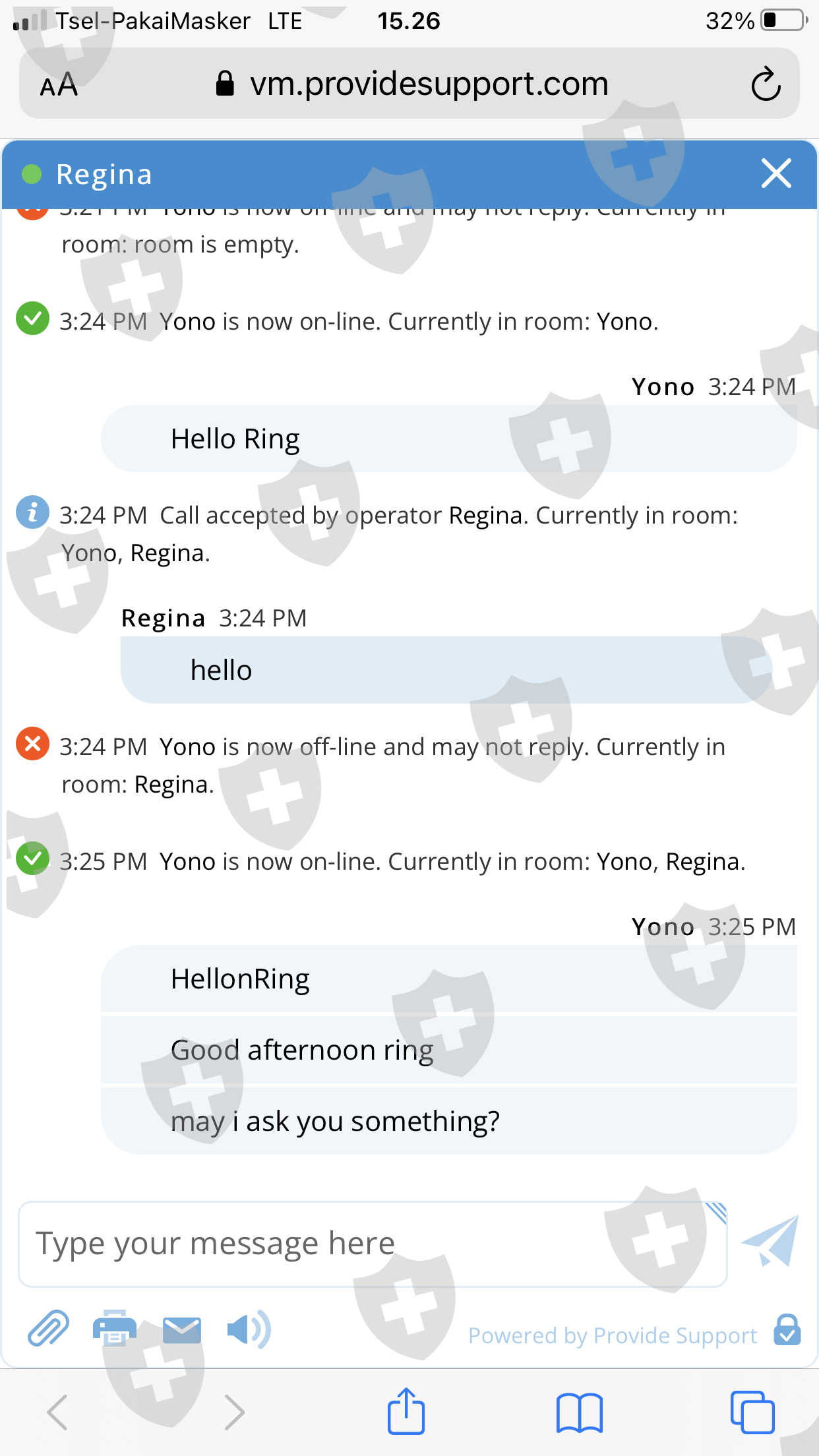Toggle chat sound with the speaker icon
This screenshot has height=1456, width=819.
(x=247, y=1329)
